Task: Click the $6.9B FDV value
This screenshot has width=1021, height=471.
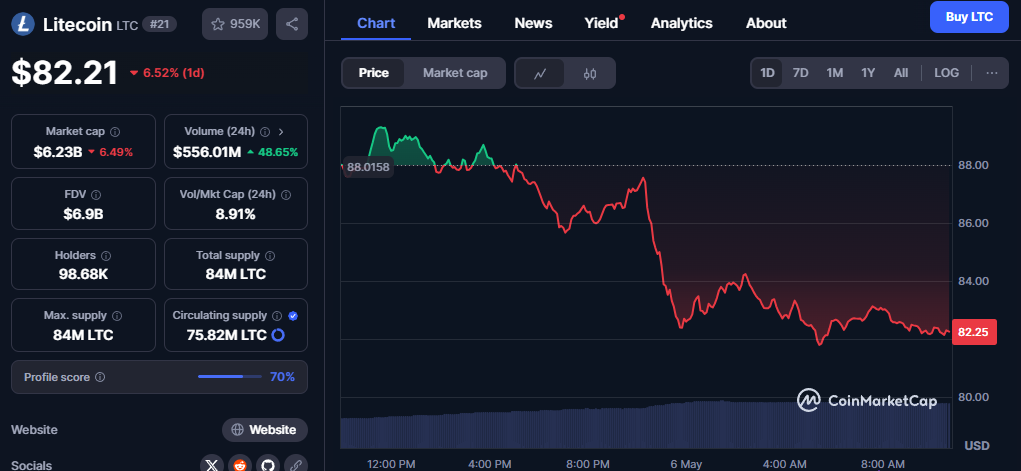Action: [83, 214]
